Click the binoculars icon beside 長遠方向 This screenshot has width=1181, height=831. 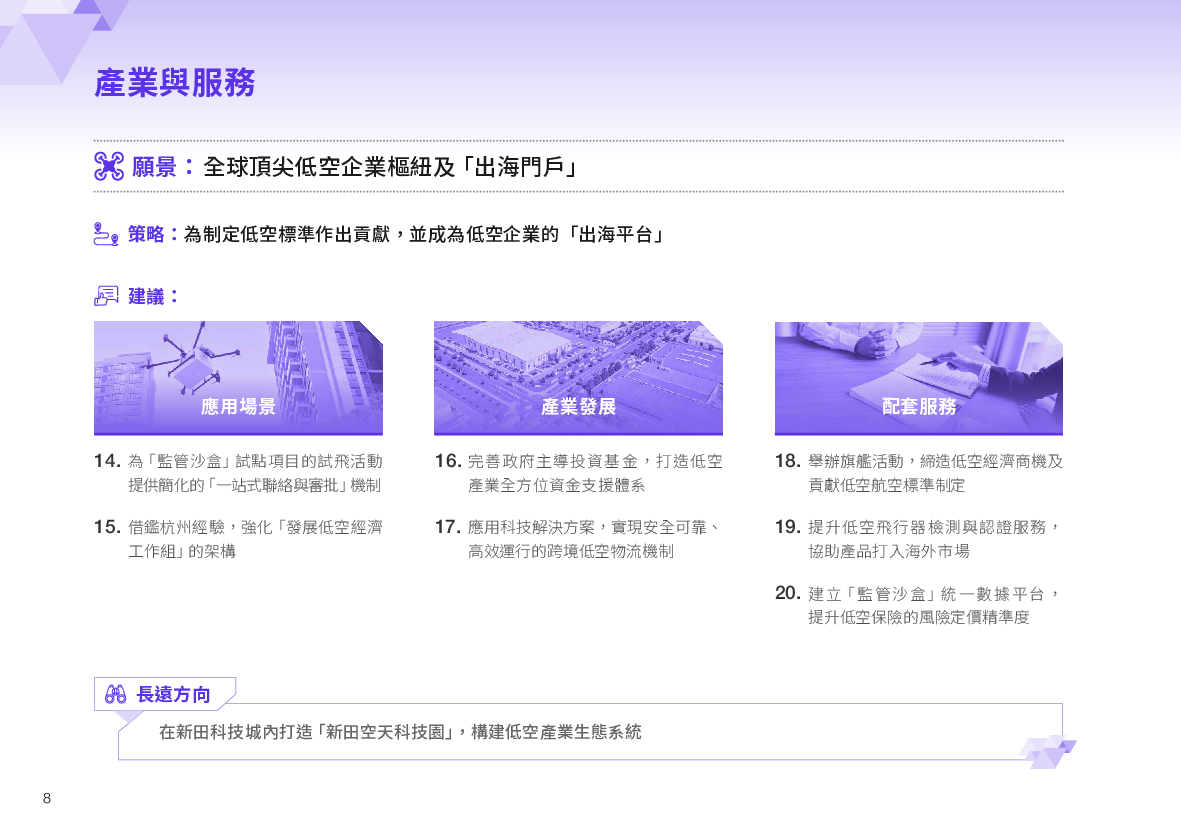[x=115, y=694]
